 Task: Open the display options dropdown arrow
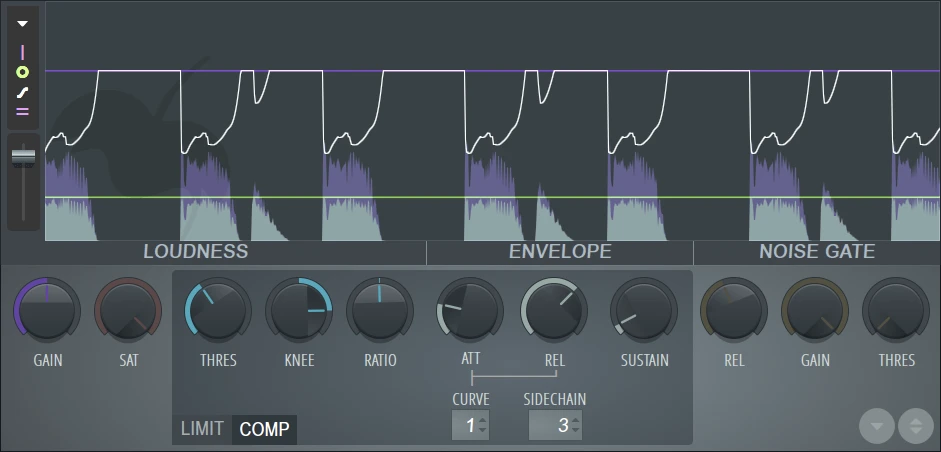coord(23,24)
